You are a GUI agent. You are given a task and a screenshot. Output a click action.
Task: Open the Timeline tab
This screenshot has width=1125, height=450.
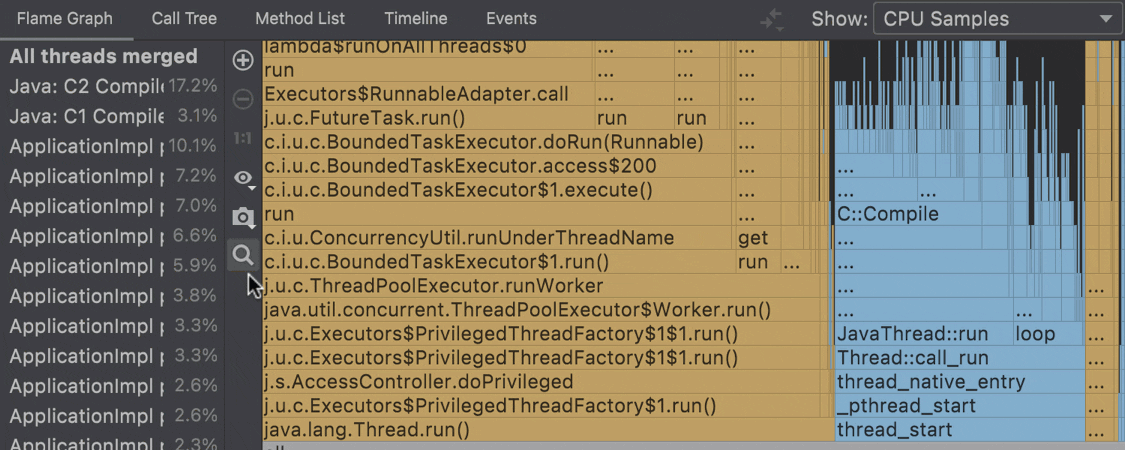(x=415, y=19)
